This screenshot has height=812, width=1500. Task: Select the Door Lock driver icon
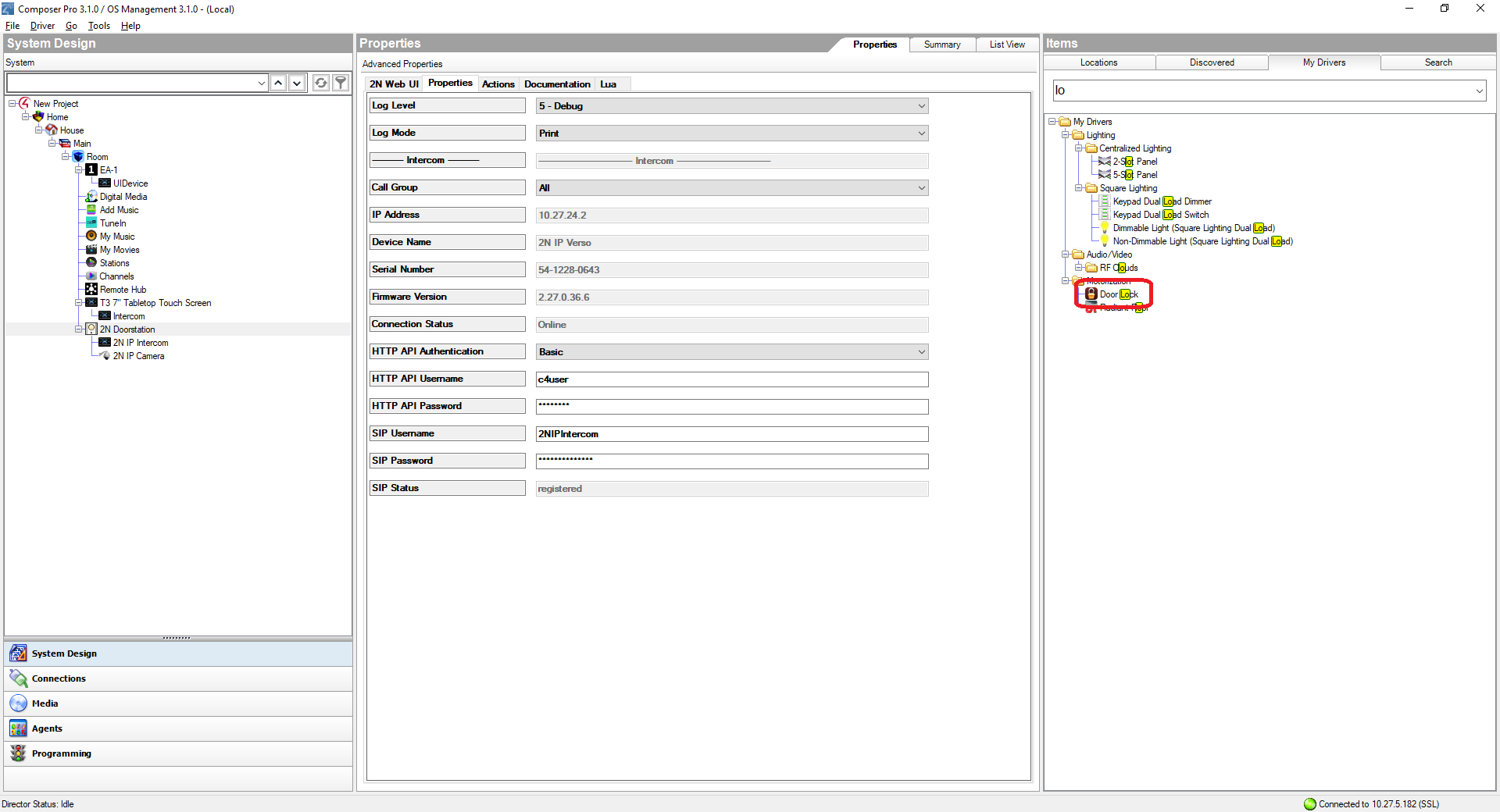pyautogui.click(x=1091, y=294)
